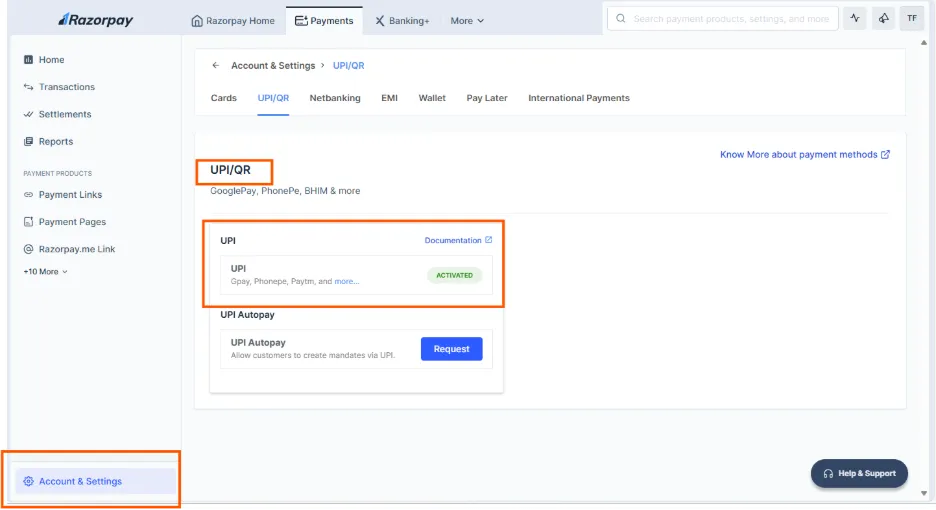936x510 pixels.
Task: Click the search magnifier icon
Action: (621, 19)
